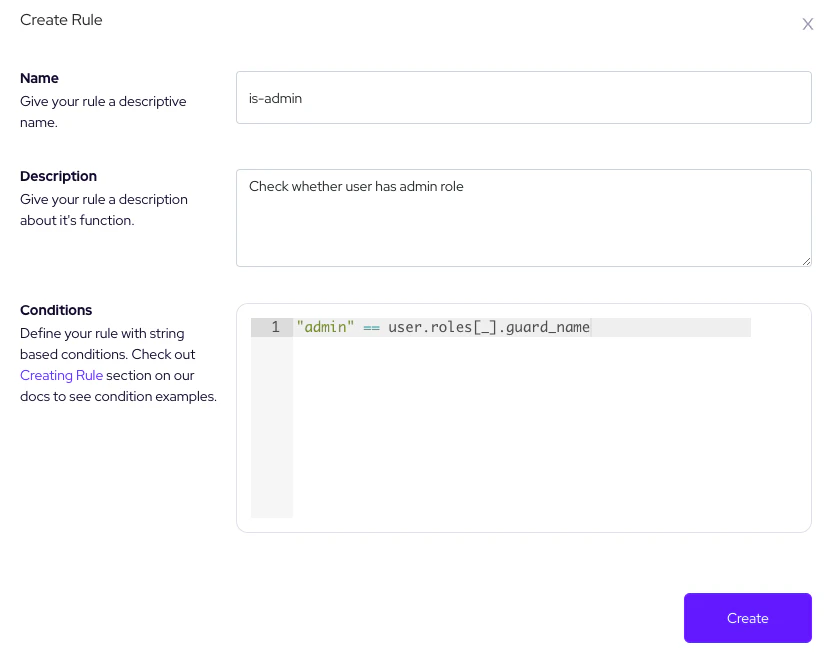This screenshot has width=834, height=662.
Task: Click the resize grip on Description box
Action: [806, 260]
